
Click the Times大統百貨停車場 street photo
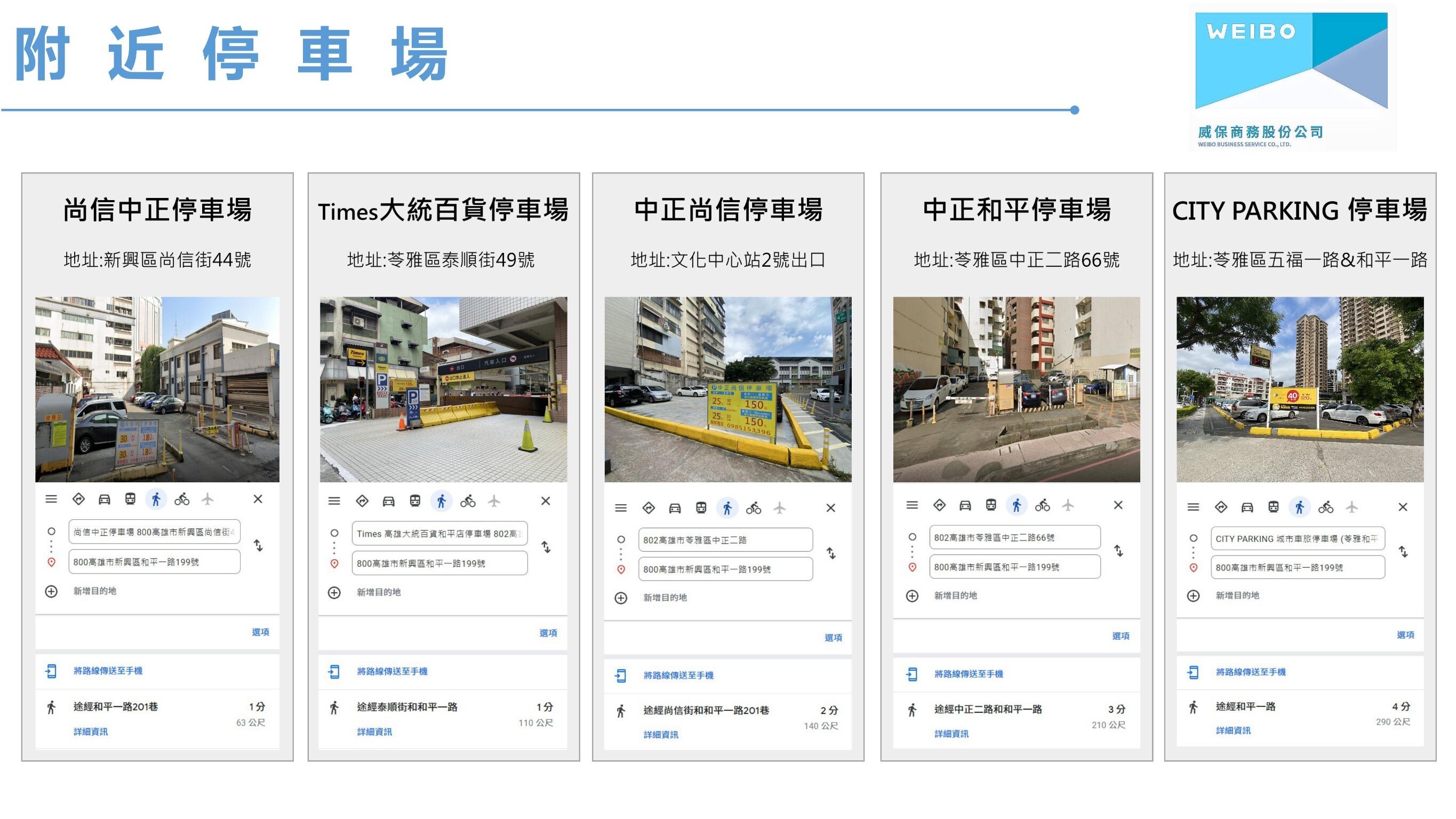click(x=443, y=389)
